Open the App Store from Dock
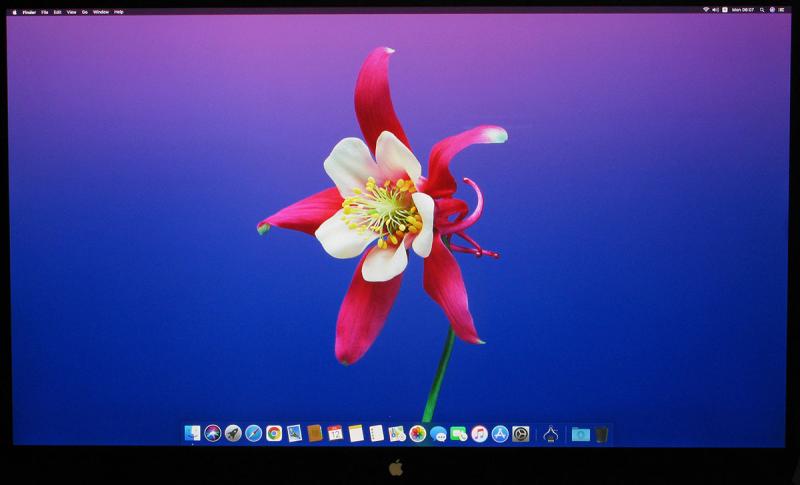Image resolution: width=800 pixels, height=485 pixels. click(x=500, y=433)
